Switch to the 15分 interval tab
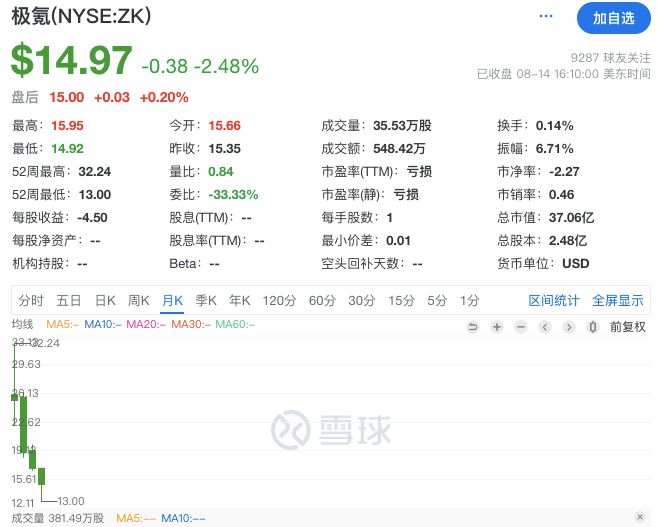Image resolution: width=657 pixels, height=527 pixels. [401, 300]
